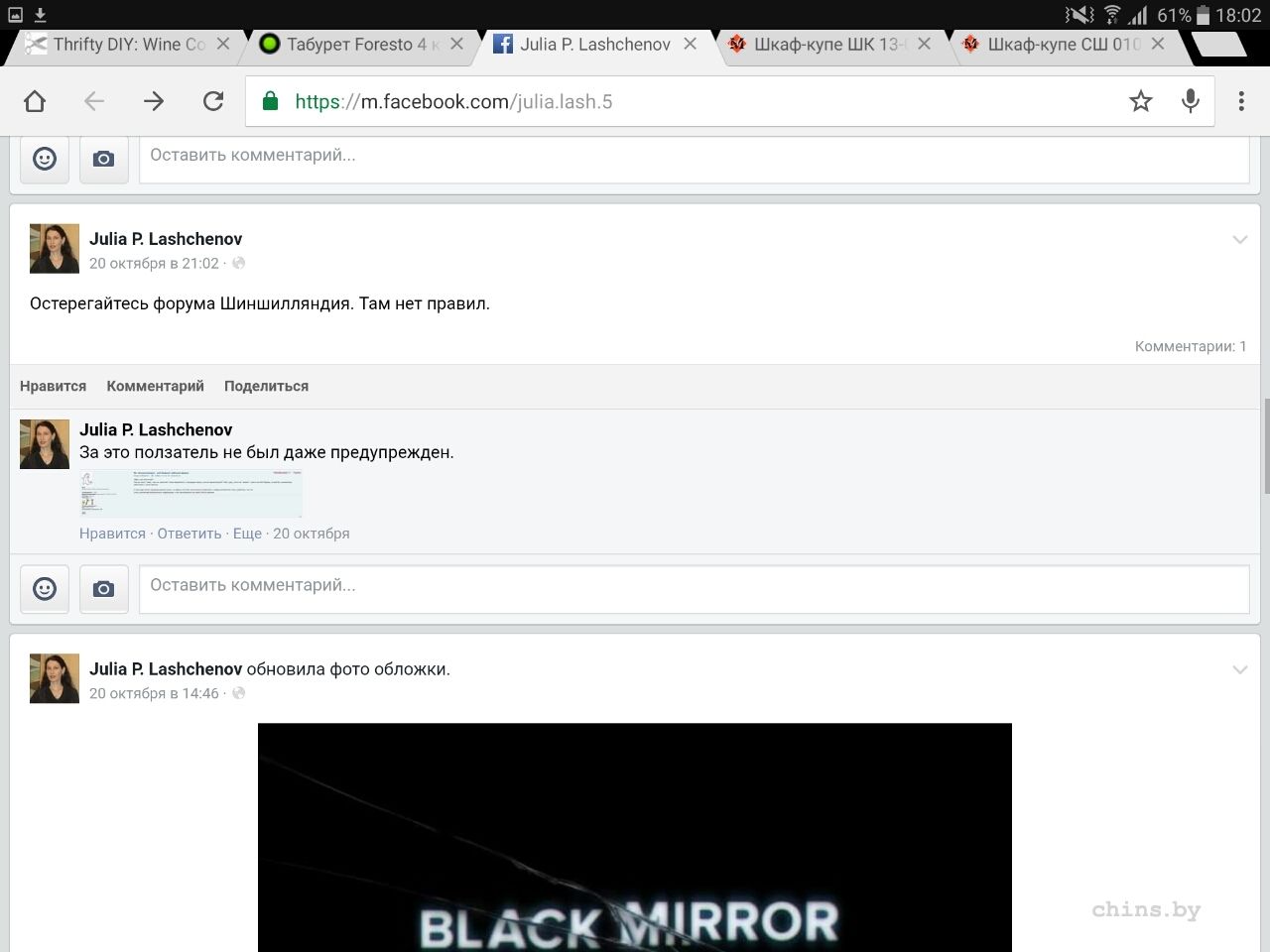Click Ответить on the comment
Screen dimensions: 1270x952
point(189,534)
